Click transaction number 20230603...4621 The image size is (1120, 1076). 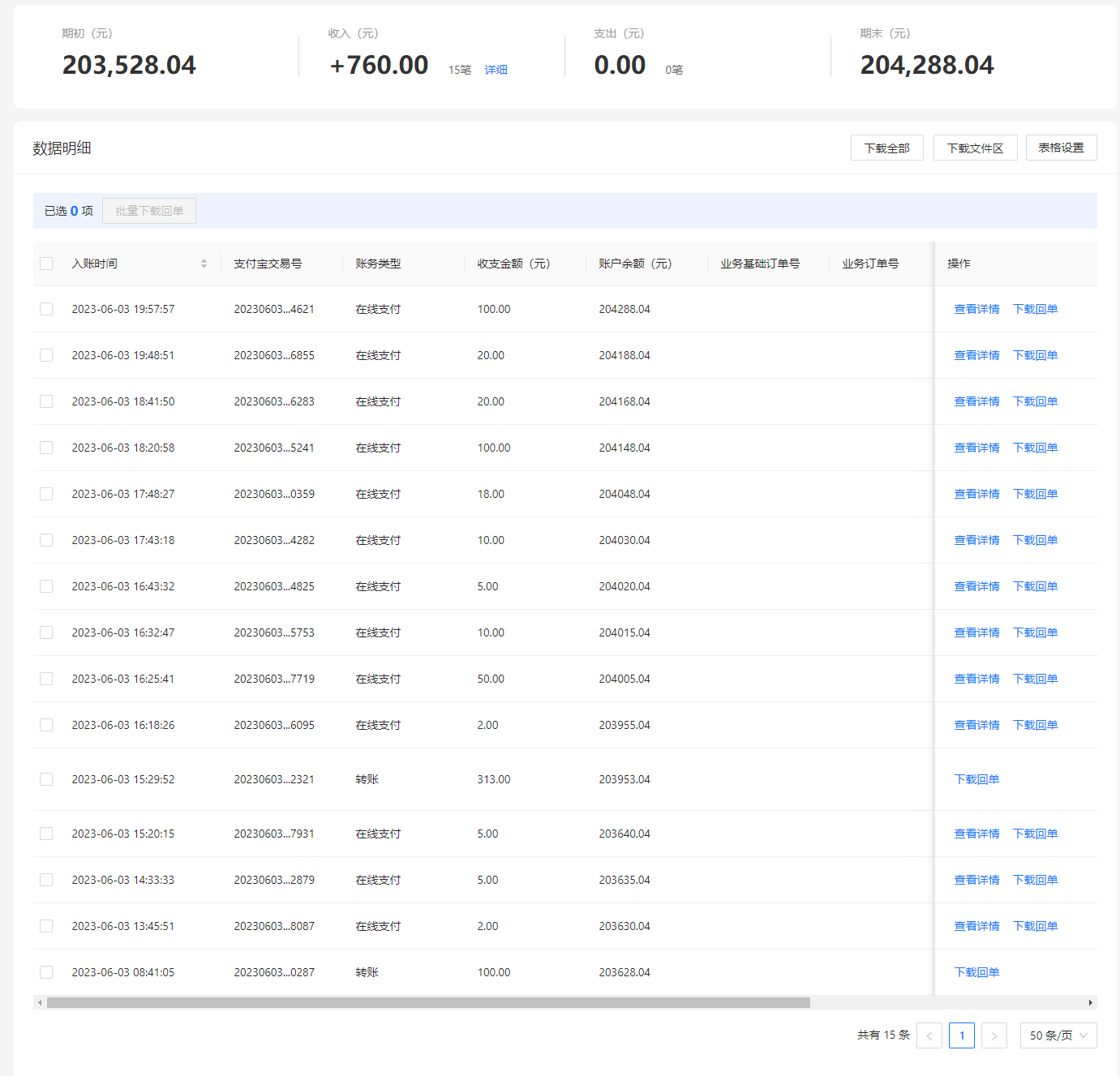click(274, 309)
